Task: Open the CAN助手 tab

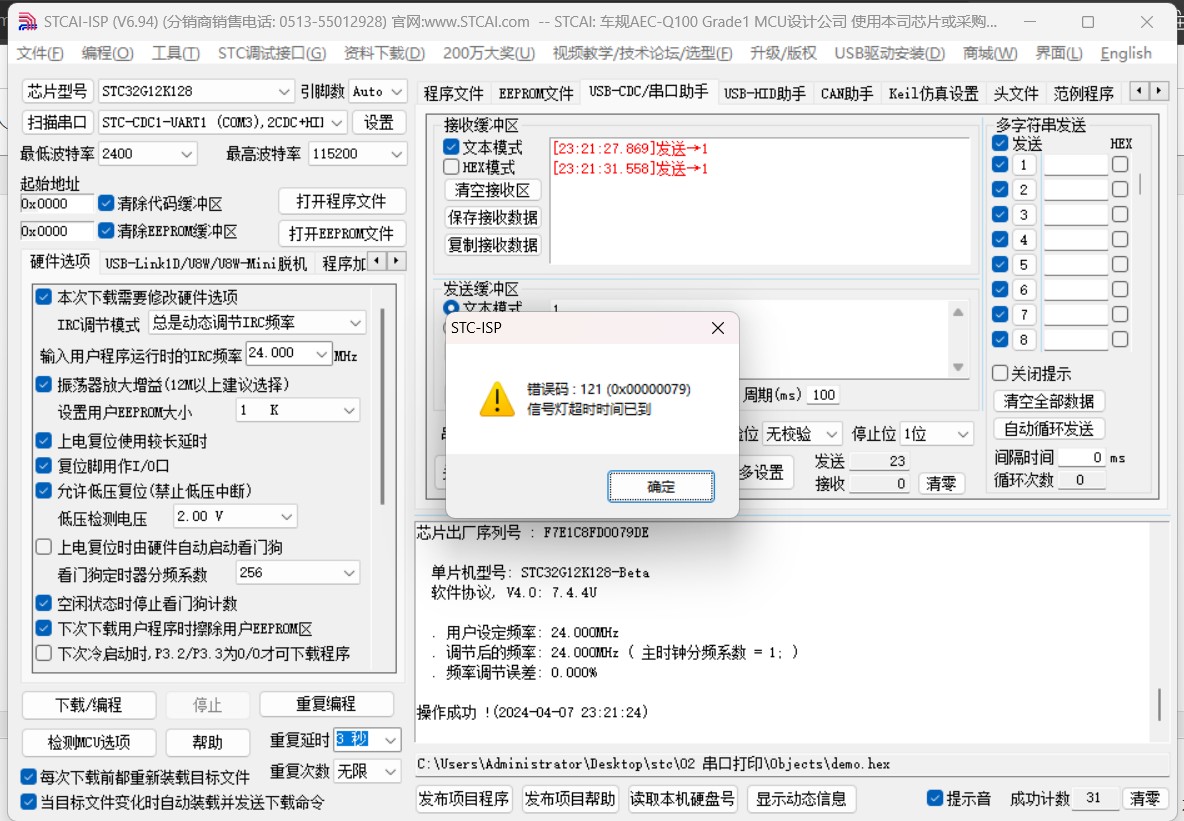Action: (x=847, y=94)
